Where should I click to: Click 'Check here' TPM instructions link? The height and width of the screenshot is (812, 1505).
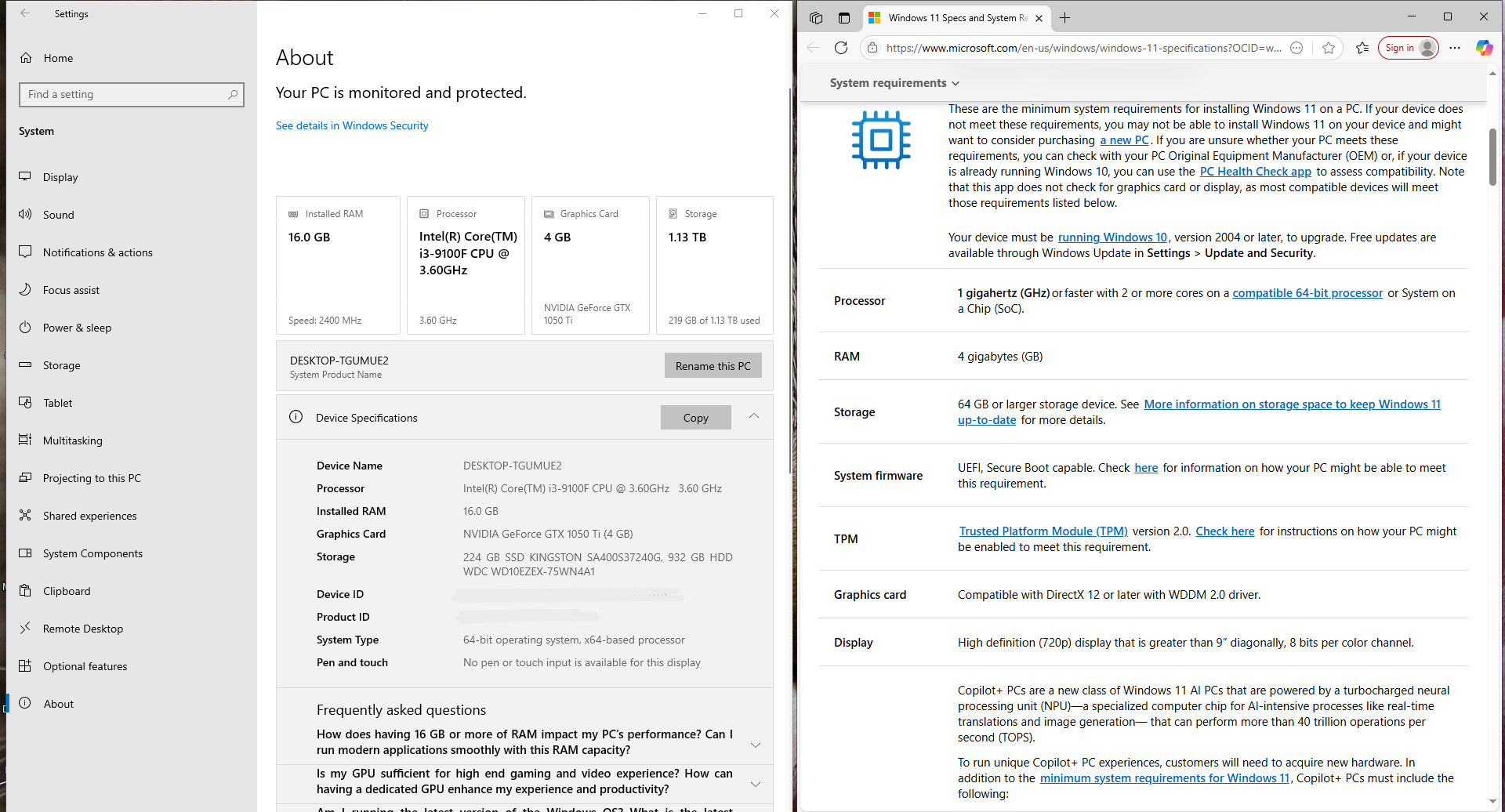point(1225,531)
